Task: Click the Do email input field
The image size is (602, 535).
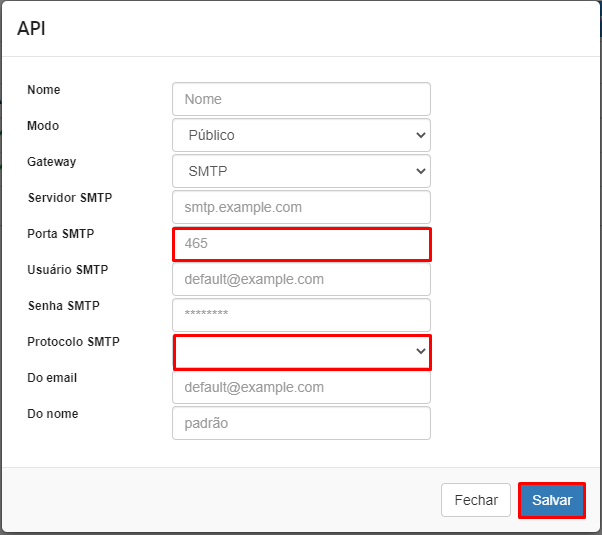Action: point(301,387)
